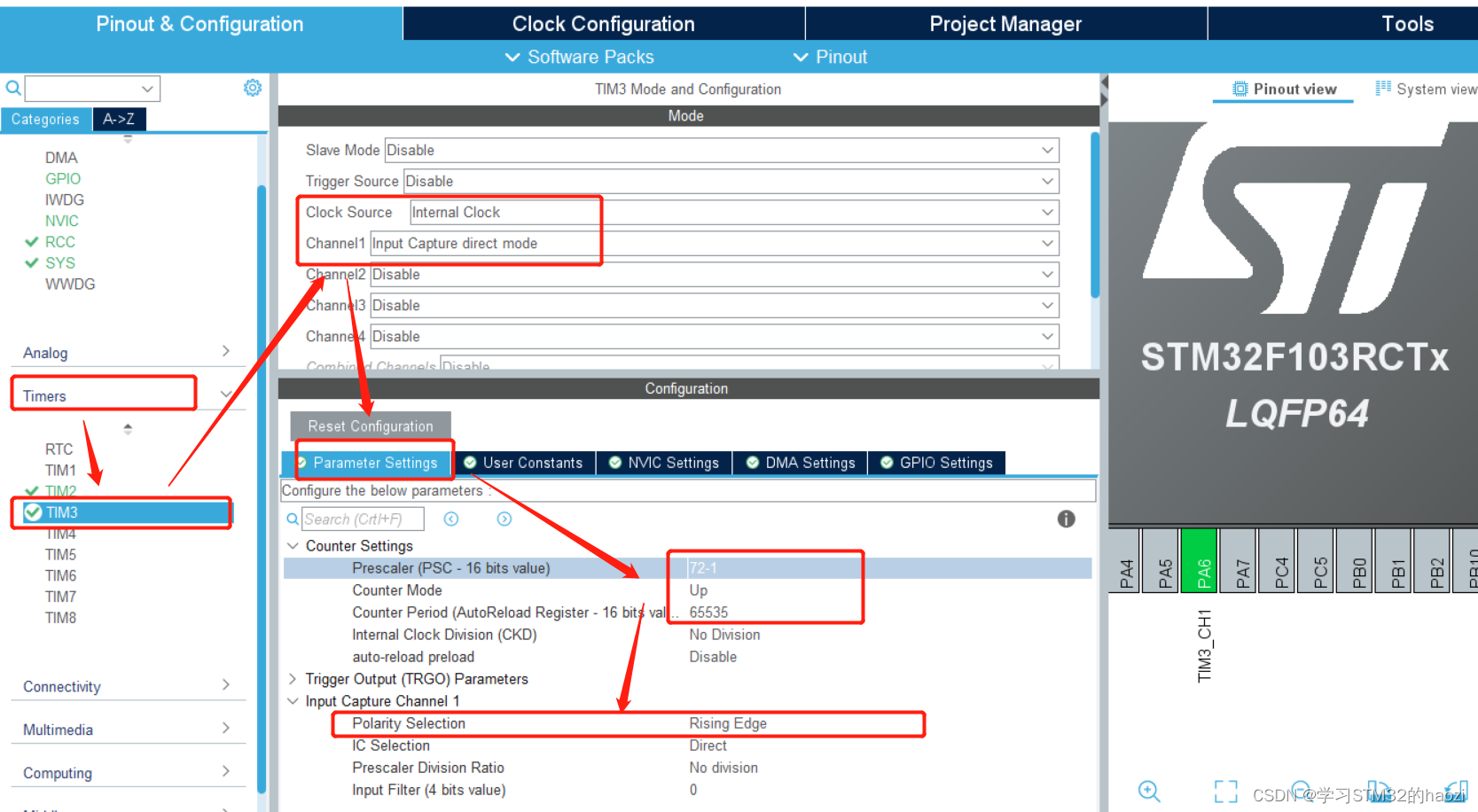Open the Channel4 dropdown
This screenshot has height=812, width=1478.
click(x=715, y=336)
